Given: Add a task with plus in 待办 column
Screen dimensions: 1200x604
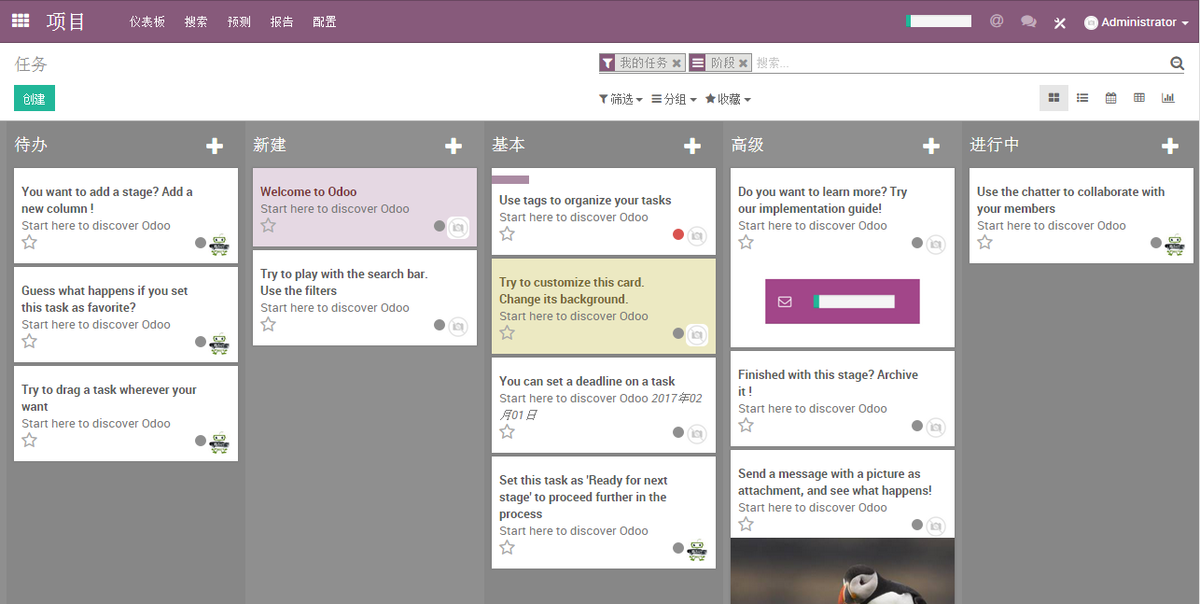Looking at the screenshot, I should [215, 146].
